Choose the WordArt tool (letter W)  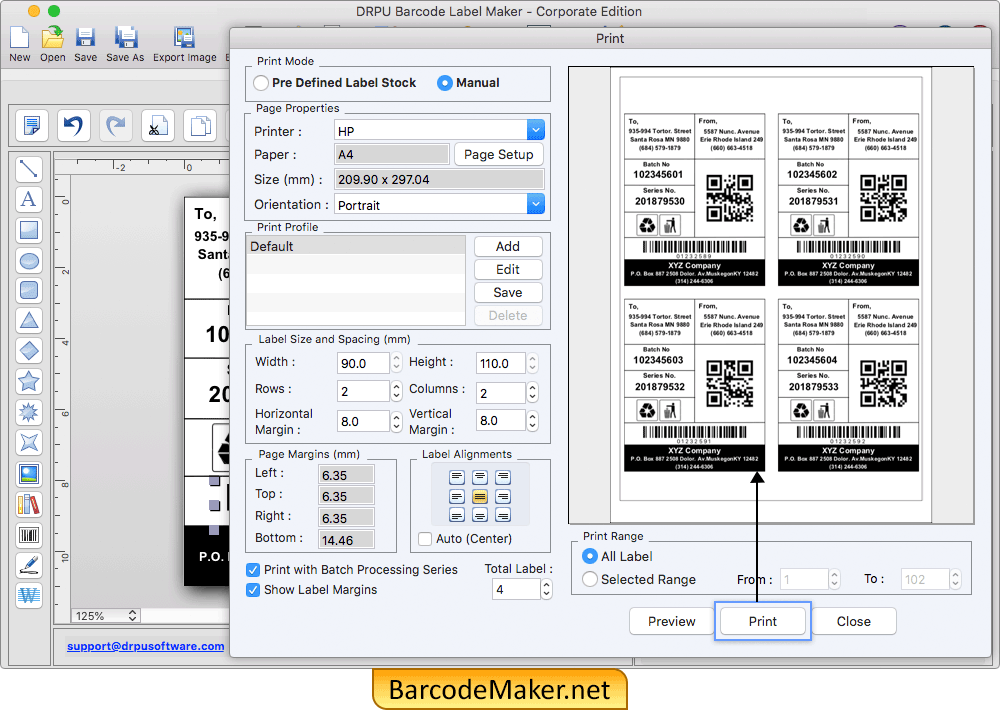click(x=29, y=596)
